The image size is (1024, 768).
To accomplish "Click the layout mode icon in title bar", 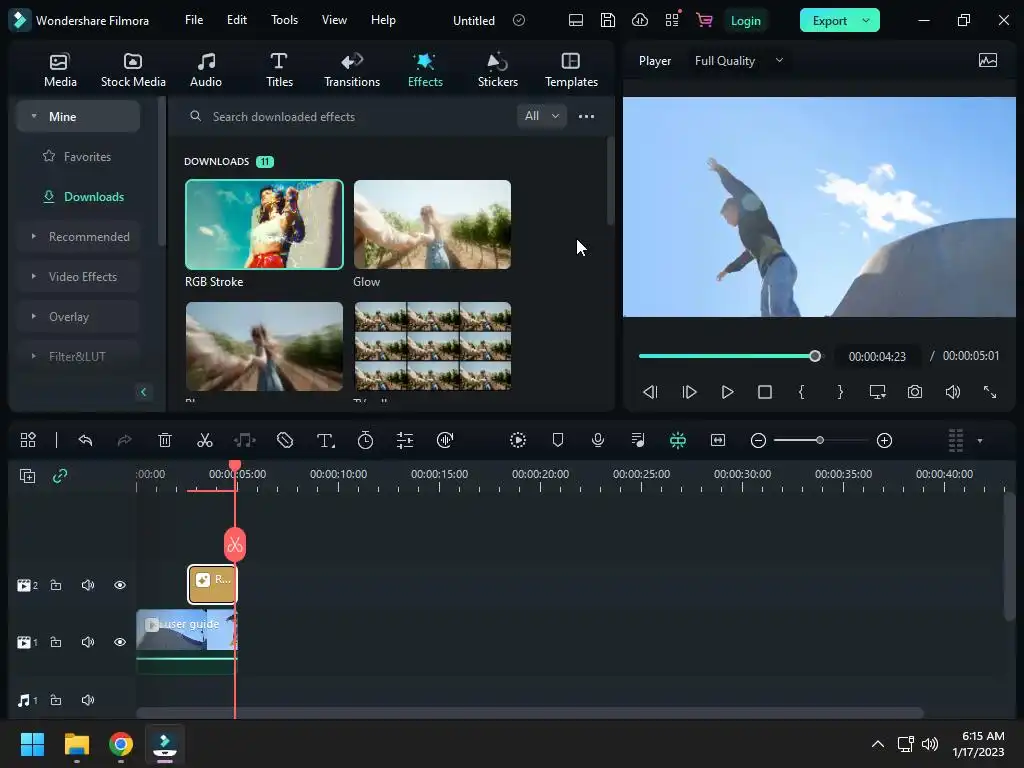I will tap(575, 20).
